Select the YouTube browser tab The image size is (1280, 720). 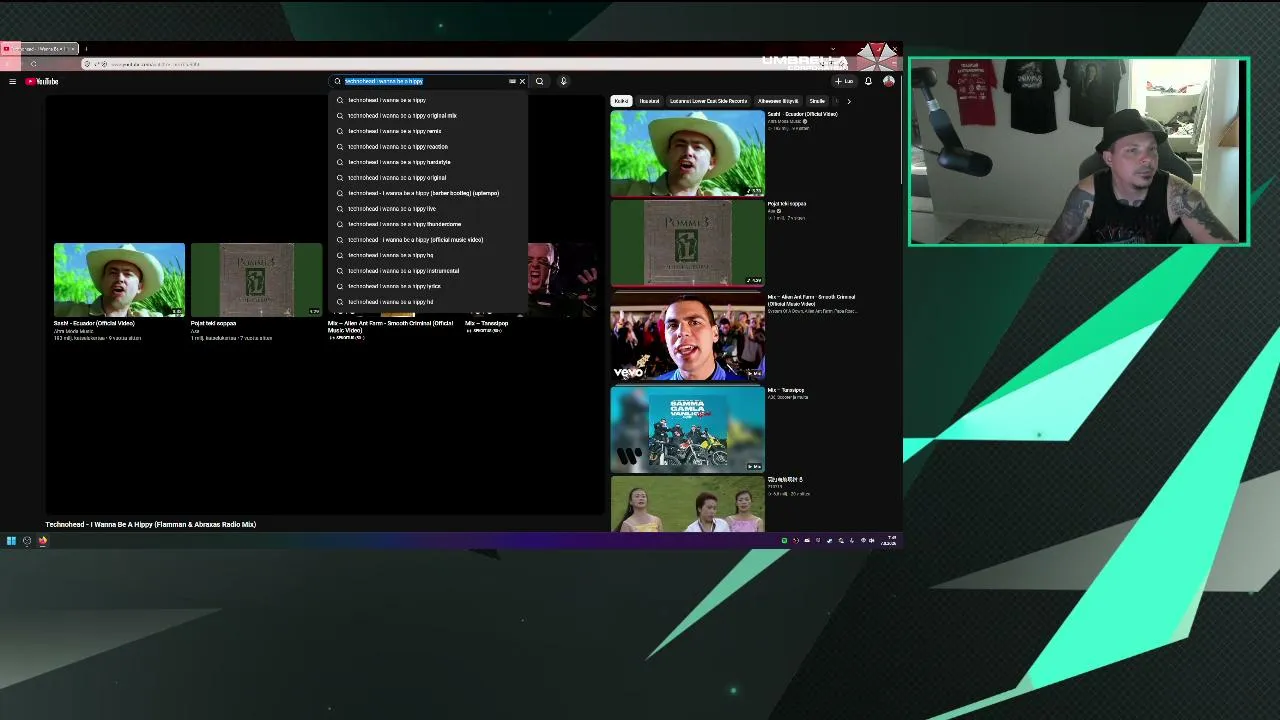(39, 49)
